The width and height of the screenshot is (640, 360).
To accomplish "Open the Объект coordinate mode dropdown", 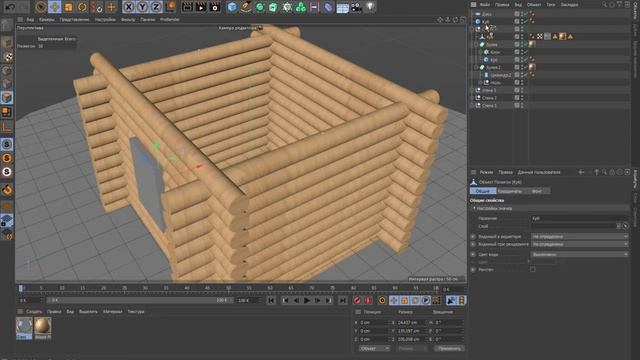I will (x=374, y=349).
